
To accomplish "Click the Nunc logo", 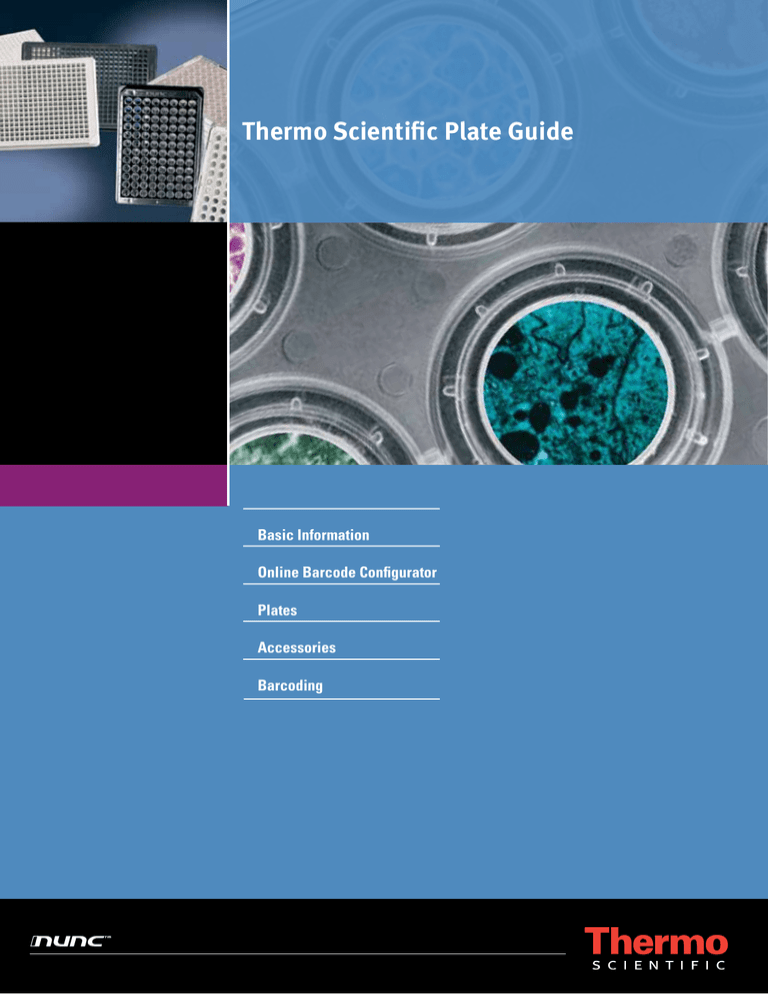I will [70, 941].
